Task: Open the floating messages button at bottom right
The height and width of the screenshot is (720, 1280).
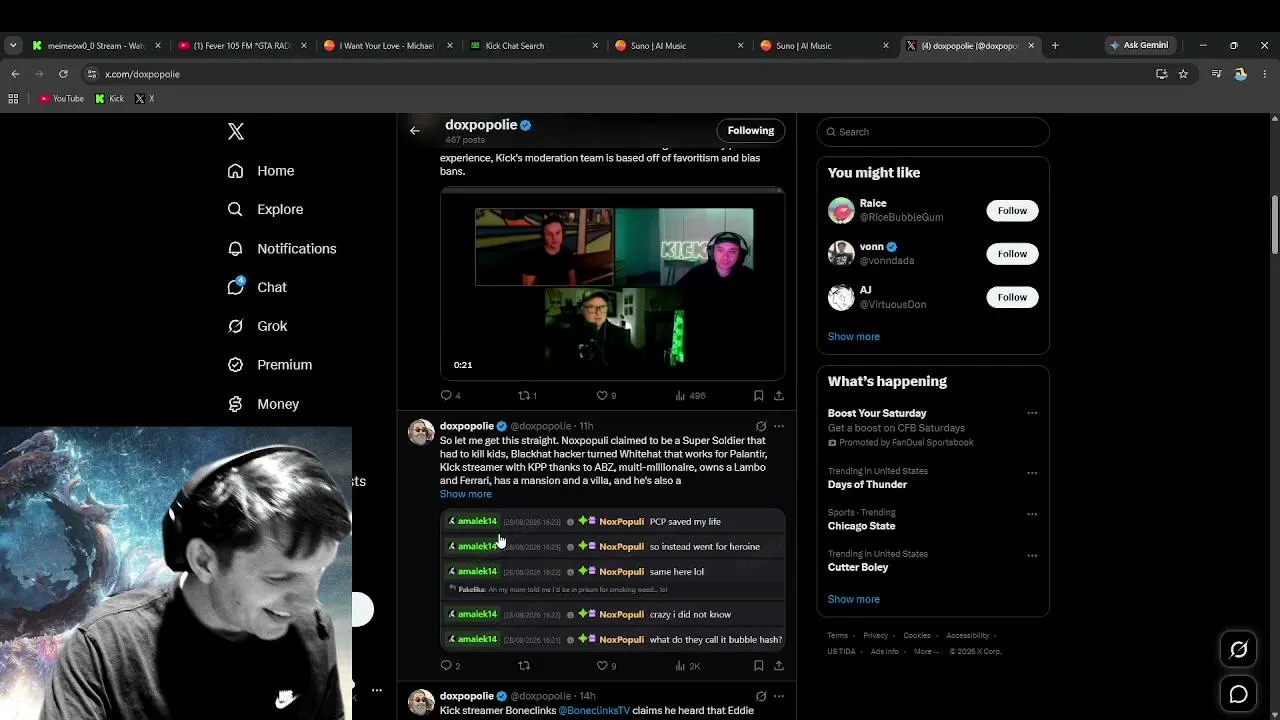Action: click(1238, 694)
